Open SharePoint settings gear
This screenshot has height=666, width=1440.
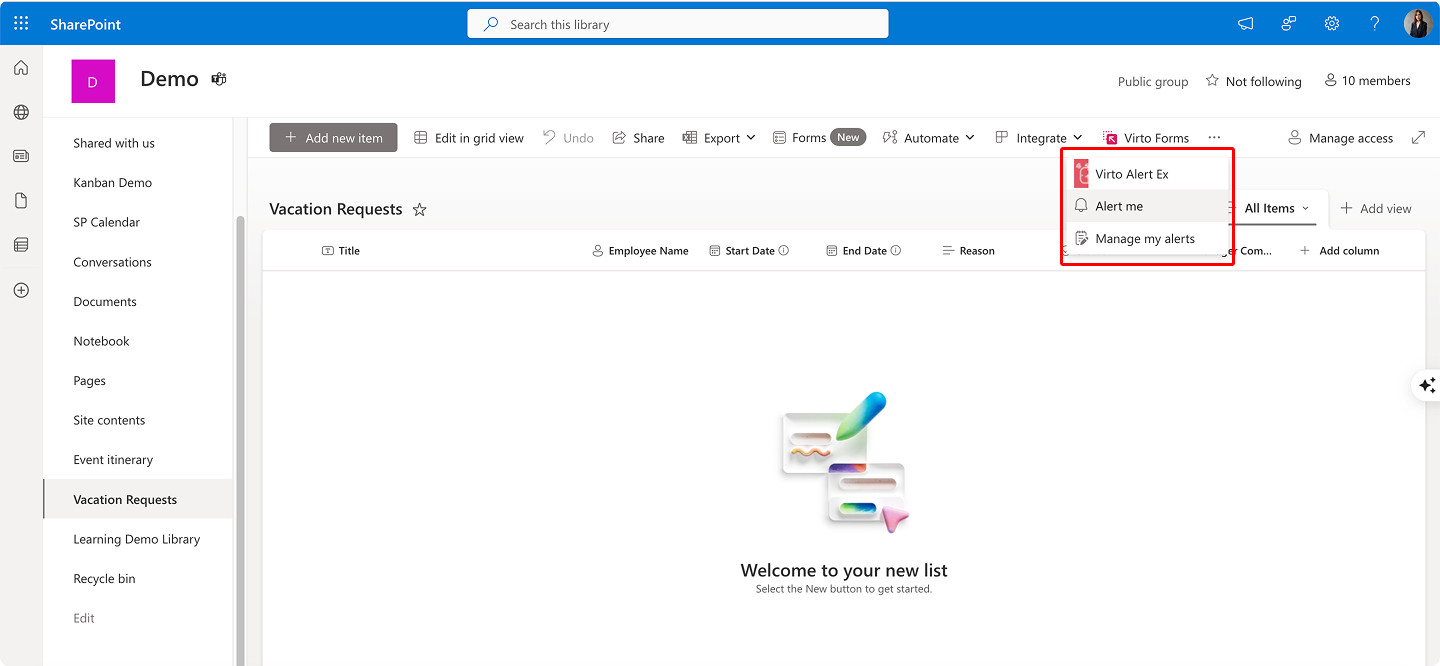click(1331, 23)
